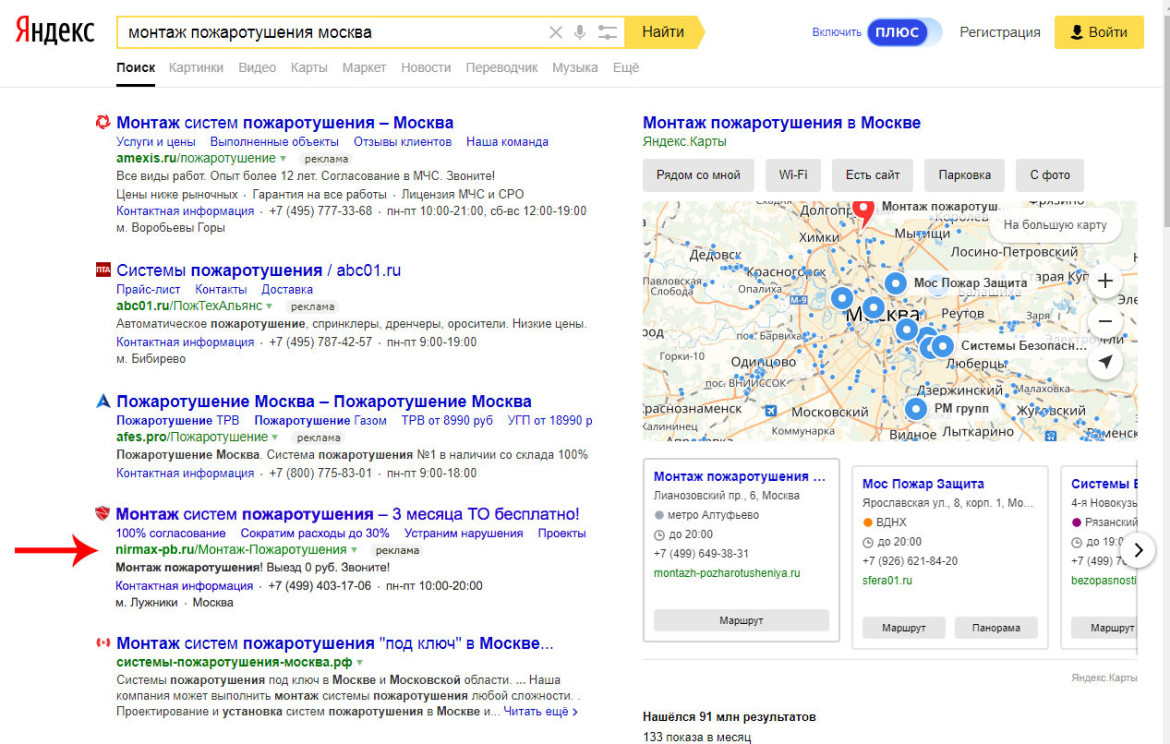Select Системы Безопасн… map marker
Screen dimensions: 1170x744
942,346
